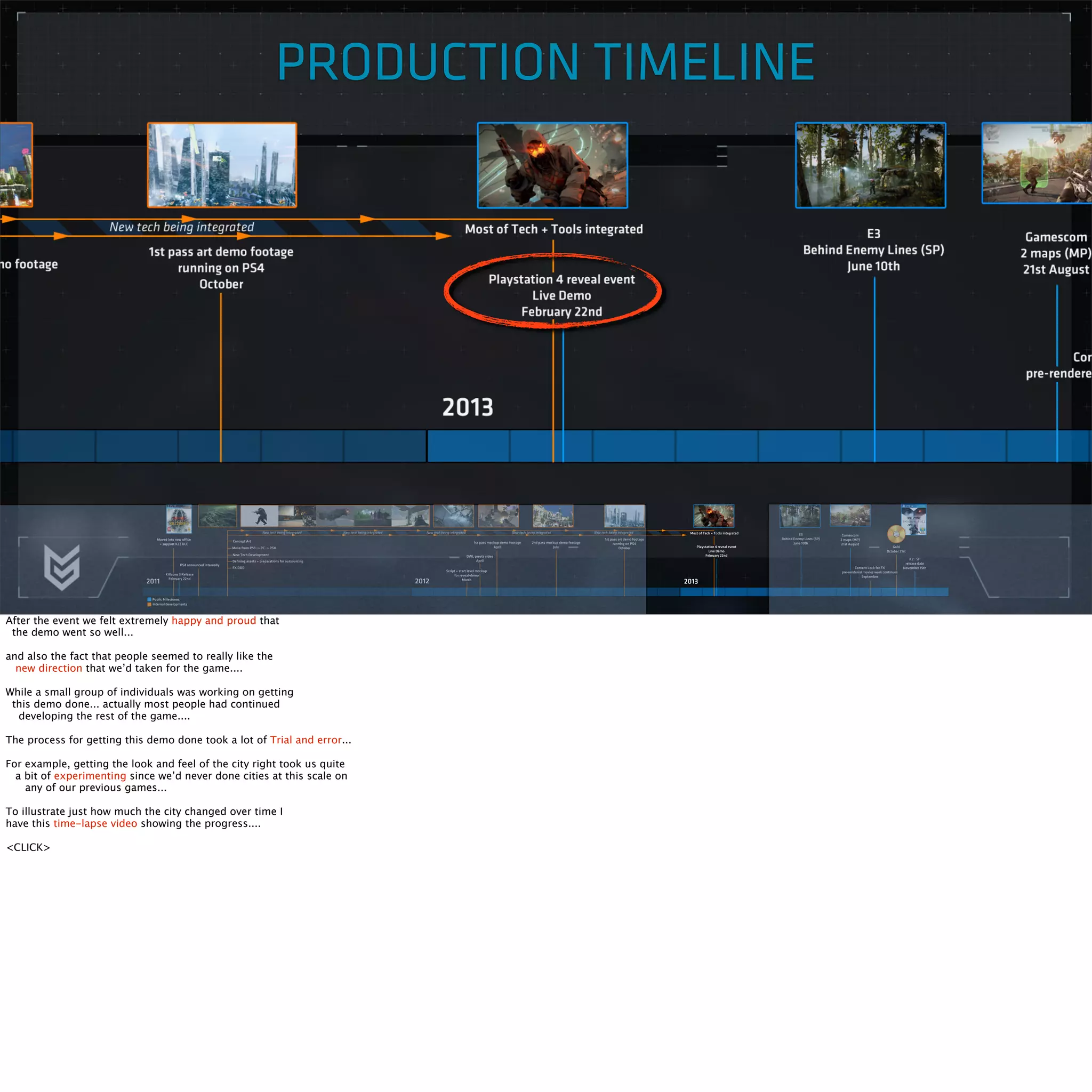This screenshot has height=1092, width=1092.
Task: Click red 'new direction' note text
Action: tap(49, 668)
